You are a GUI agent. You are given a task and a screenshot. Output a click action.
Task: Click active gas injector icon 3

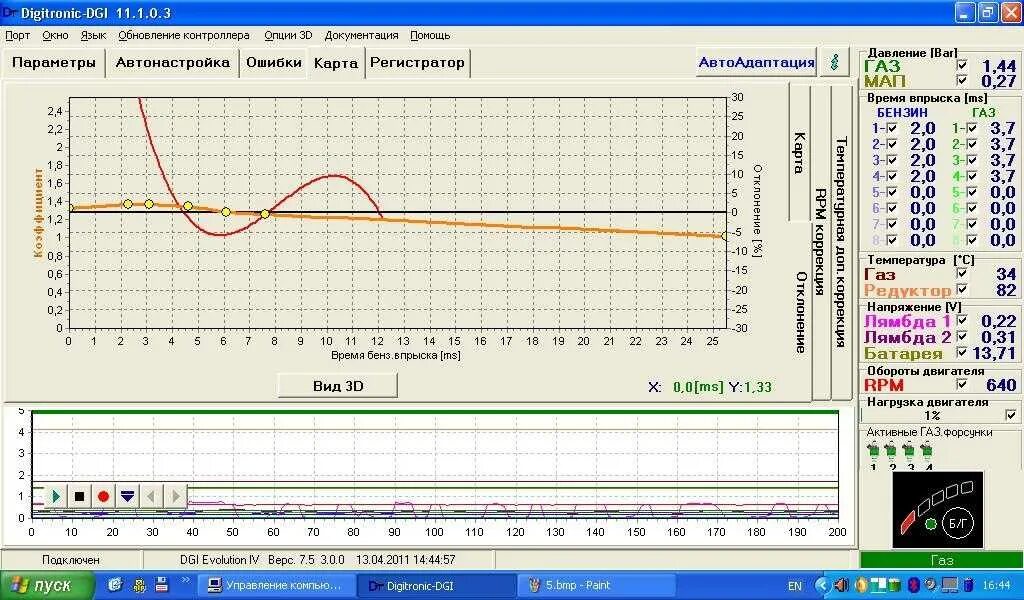click(908, 451)
